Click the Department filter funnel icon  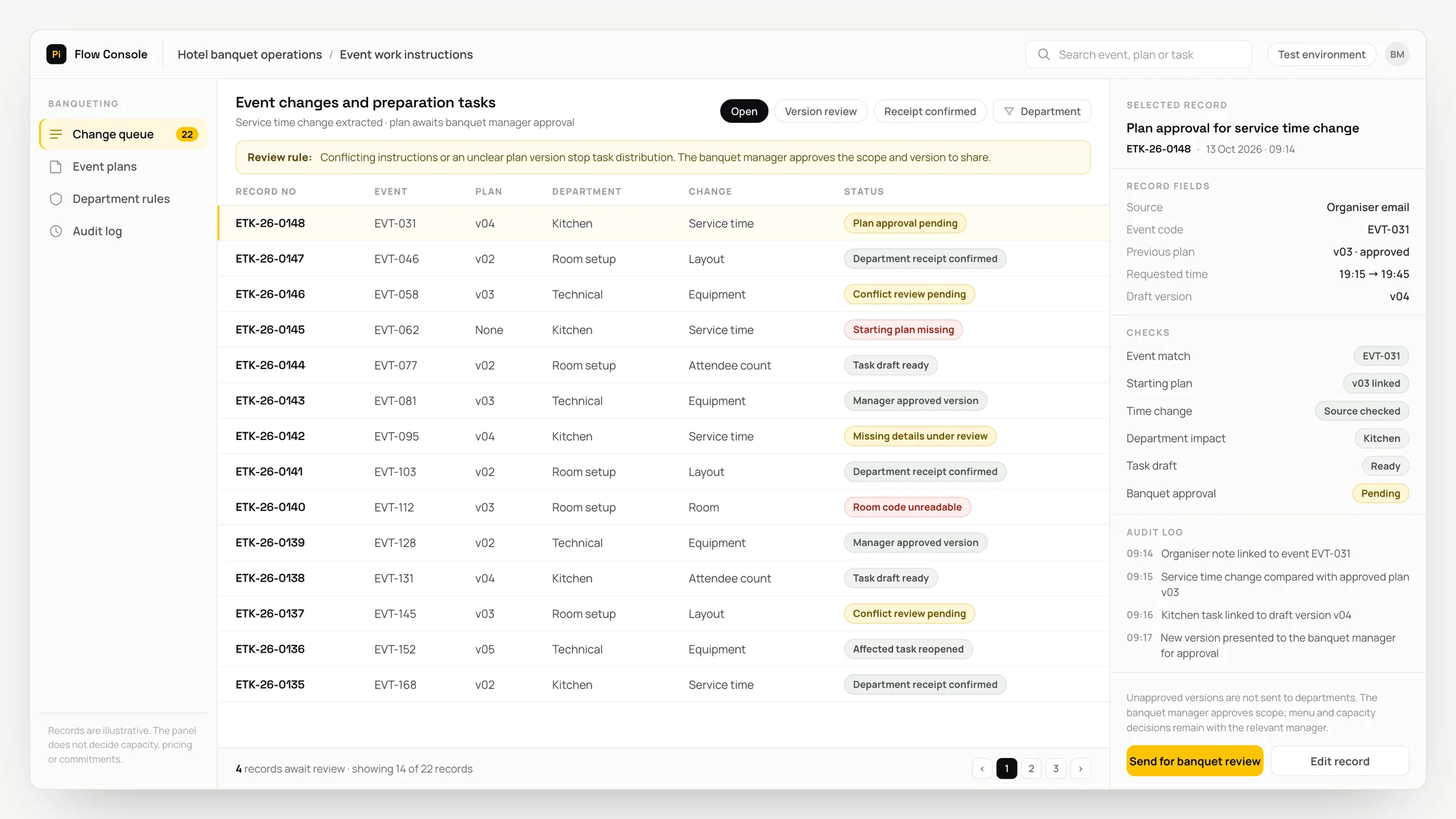tap(1009, 112)
